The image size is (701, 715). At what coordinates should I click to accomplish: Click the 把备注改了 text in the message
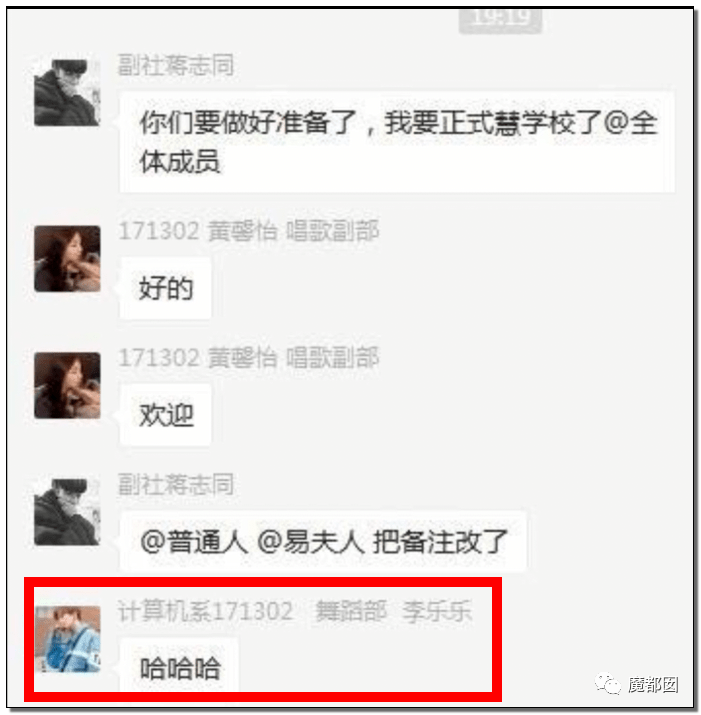click(440, 541)
